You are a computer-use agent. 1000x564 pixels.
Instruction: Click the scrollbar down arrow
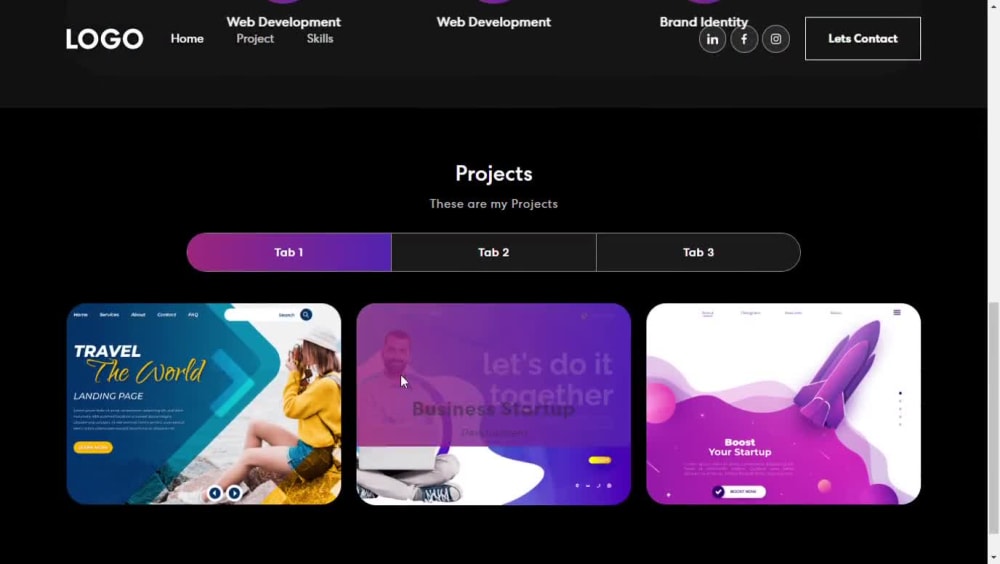coord(994,558)
